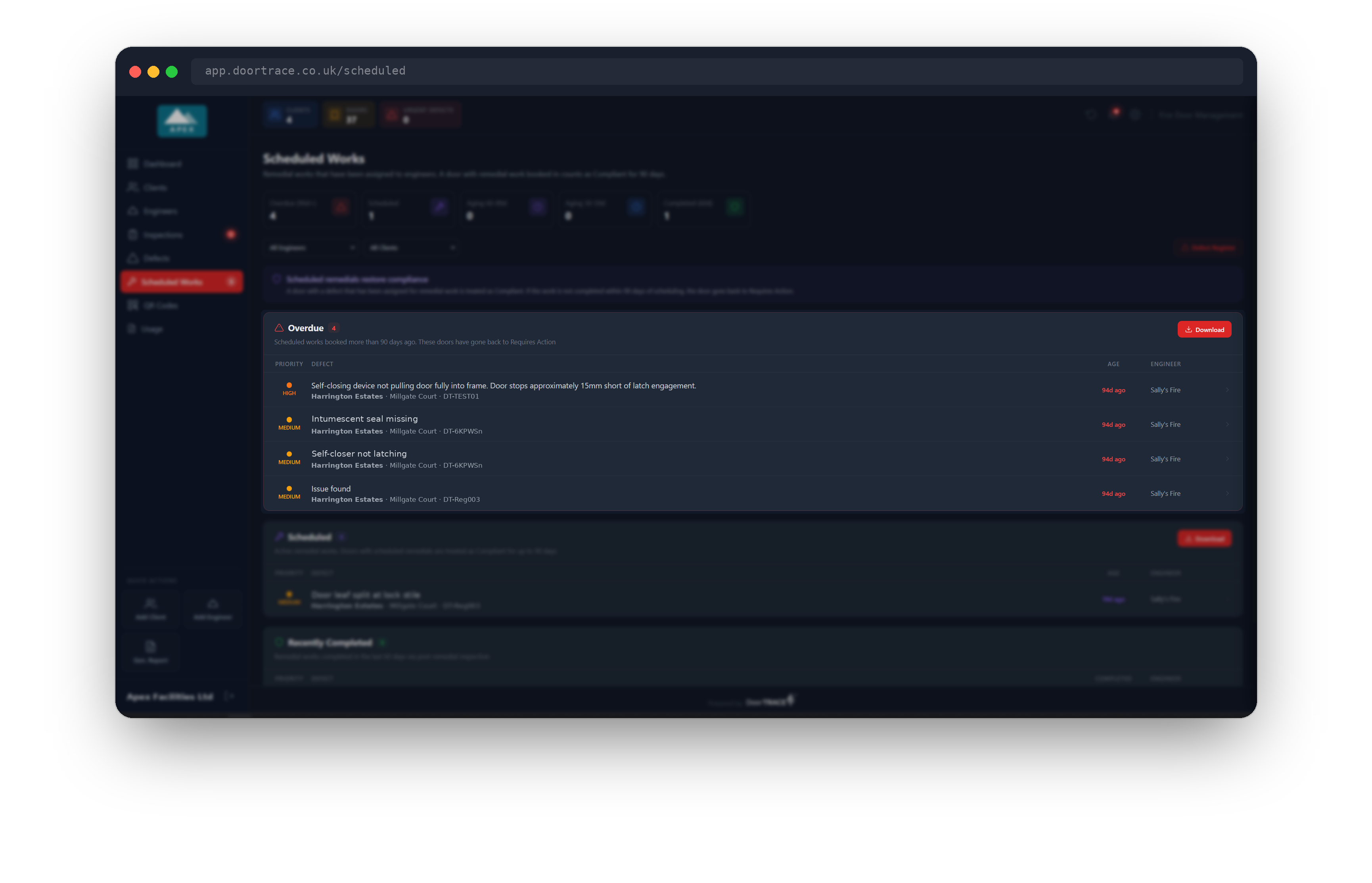Open the All Clients filter dropdown
Viewport: 1372px width, 883px height.
coord(412,248)
